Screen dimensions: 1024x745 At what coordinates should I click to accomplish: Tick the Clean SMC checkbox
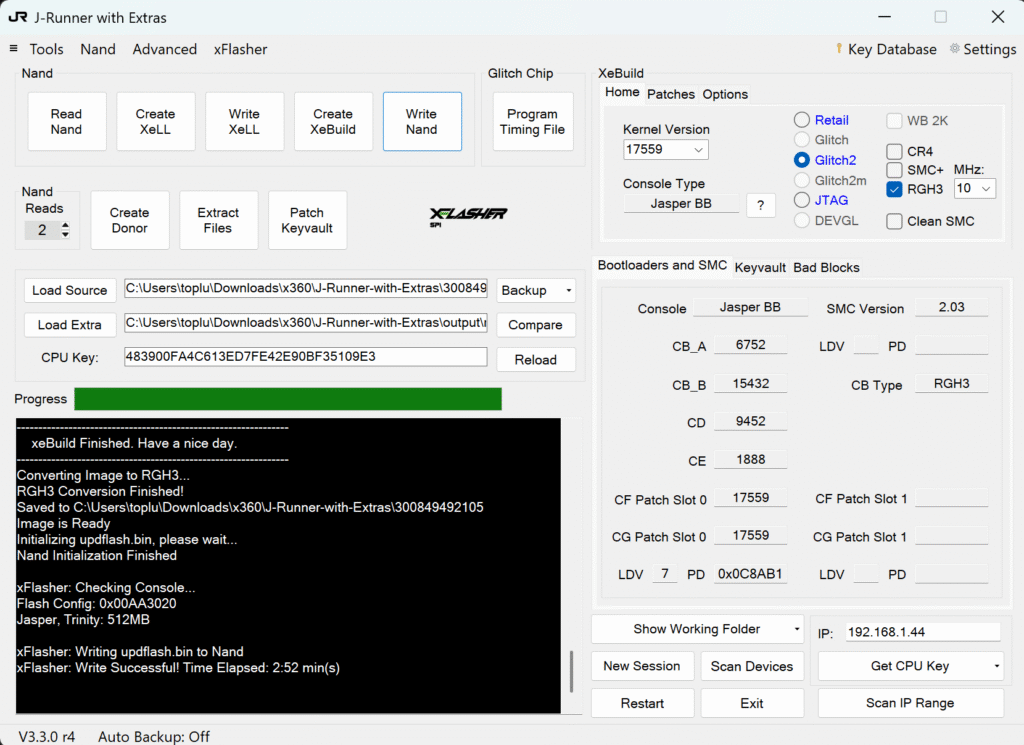coord(894,222)
